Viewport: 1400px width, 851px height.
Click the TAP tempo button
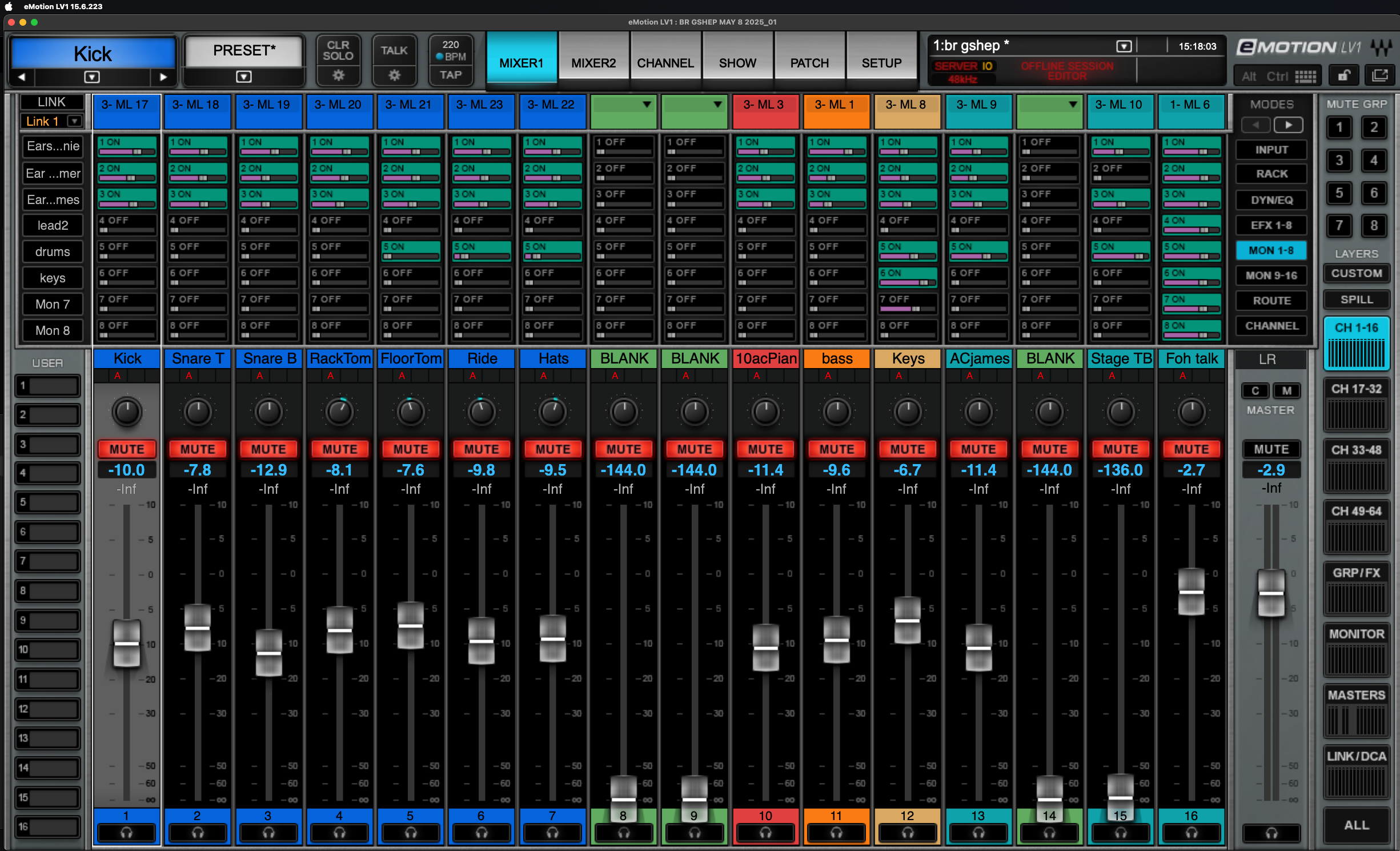451,75
